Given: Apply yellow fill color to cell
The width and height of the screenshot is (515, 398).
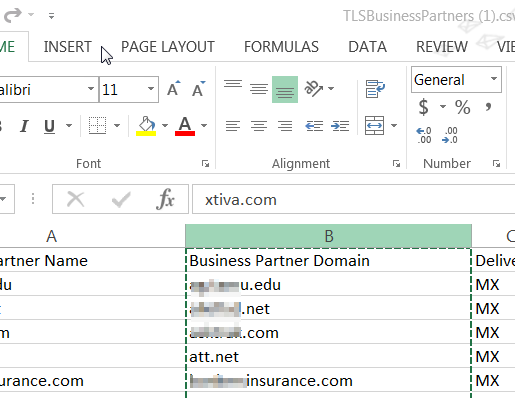Looking at the screenshot, I should tap(146, 126).
